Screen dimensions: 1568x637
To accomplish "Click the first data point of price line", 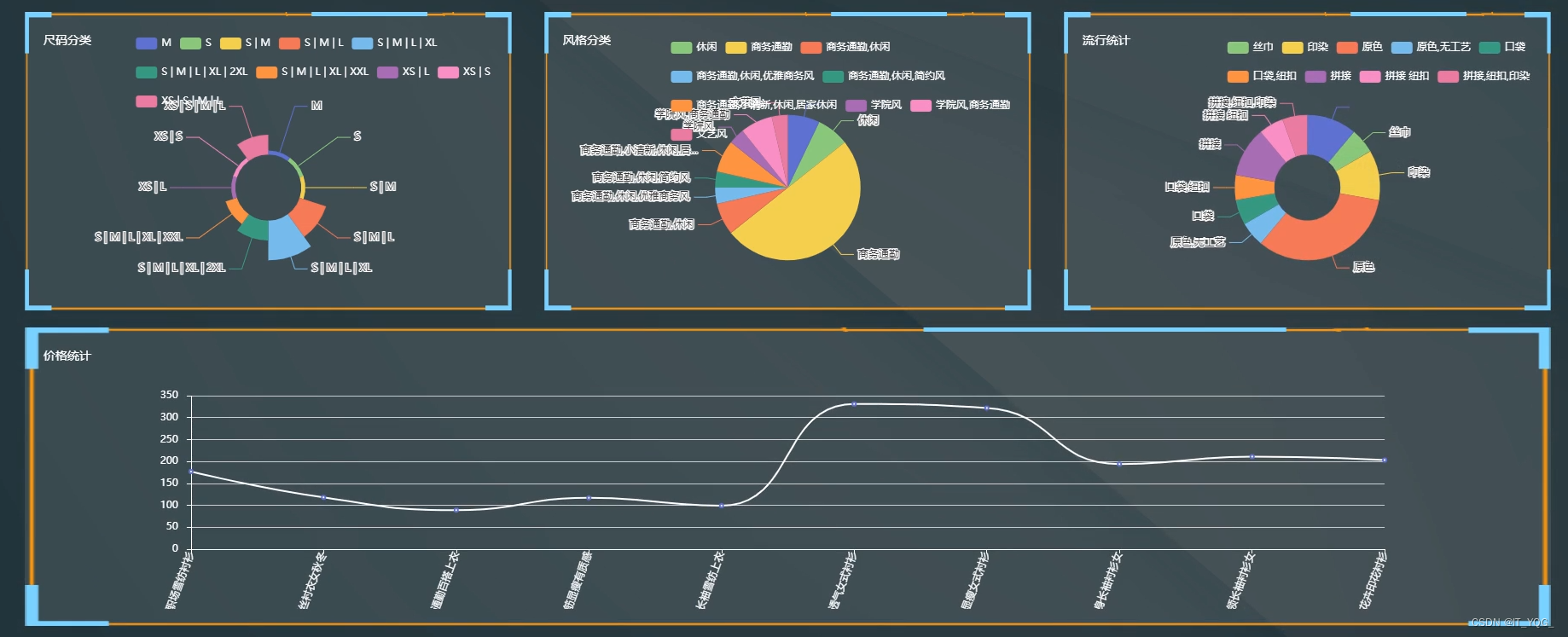I will [x=191, y=472].
